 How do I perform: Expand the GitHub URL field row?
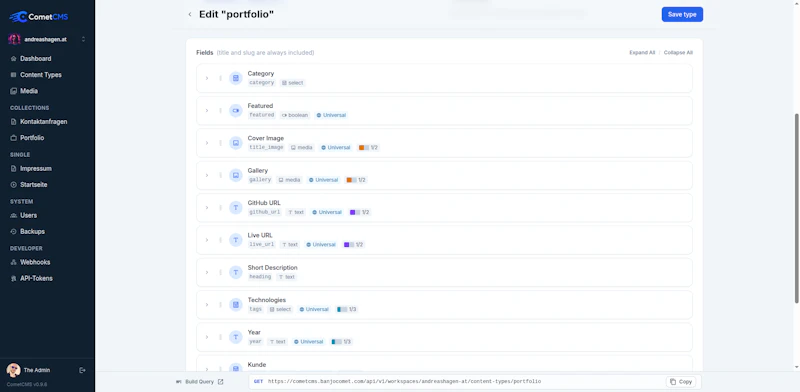tap(207, 208)
